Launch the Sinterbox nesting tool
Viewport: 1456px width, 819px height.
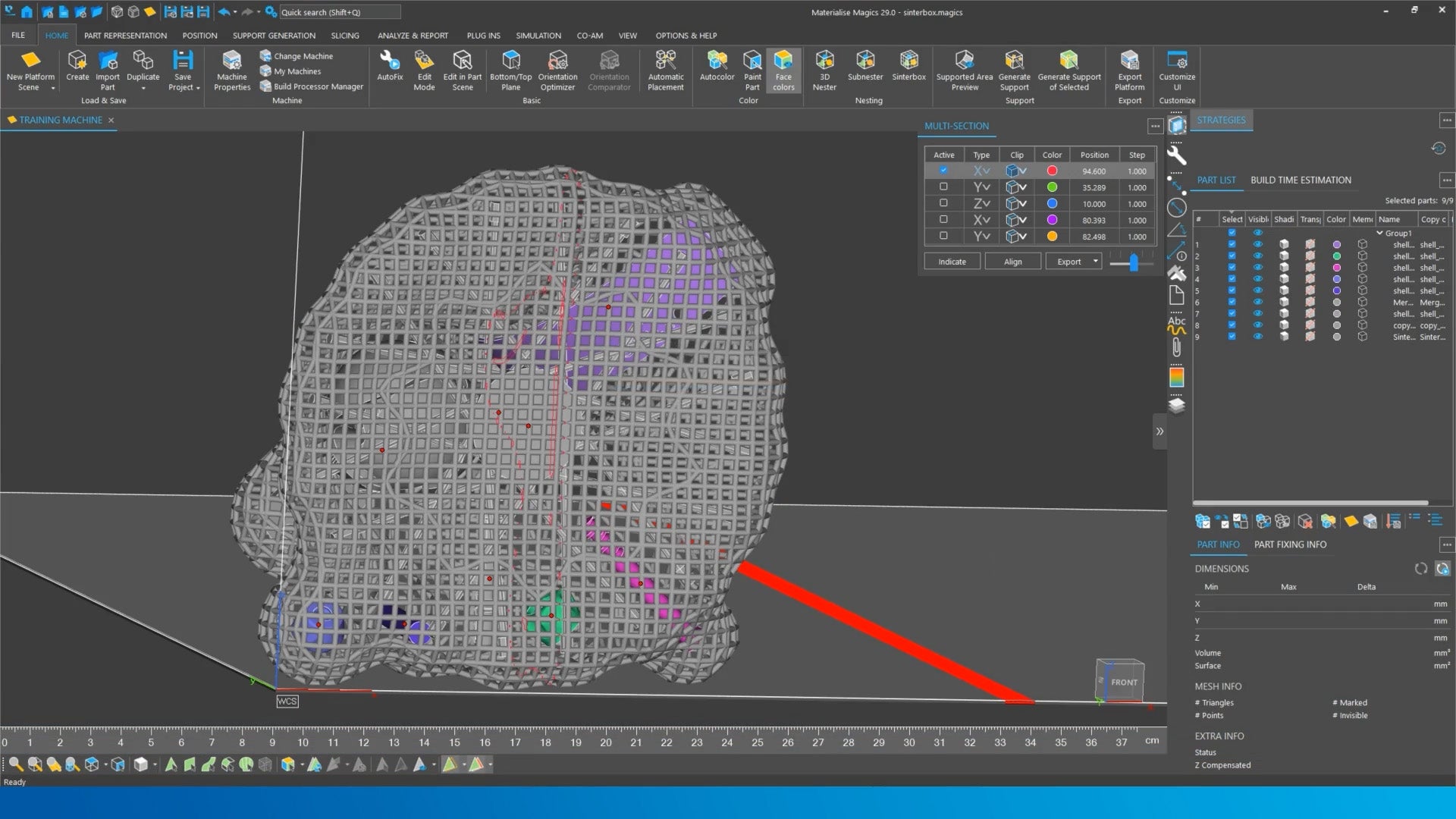coord(908,61)
